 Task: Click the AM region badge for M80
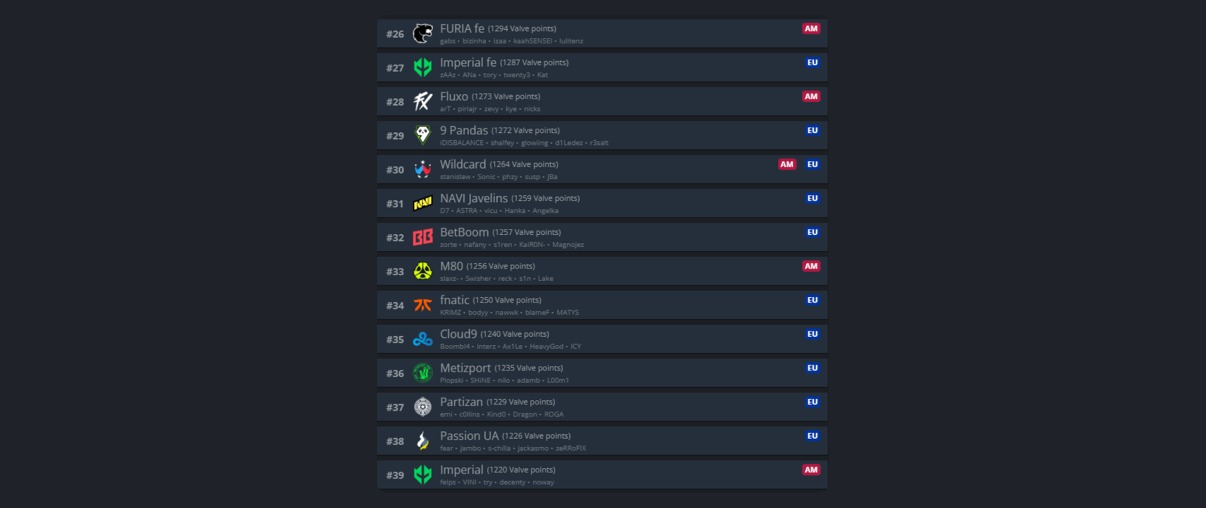tap(811, 266)
